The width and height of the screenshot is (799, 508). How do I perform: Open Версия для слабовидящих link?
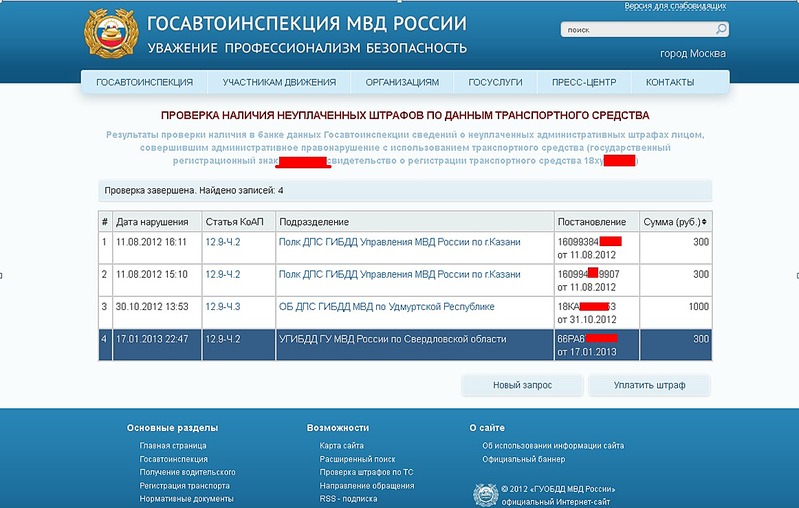(x=675, y=6)
